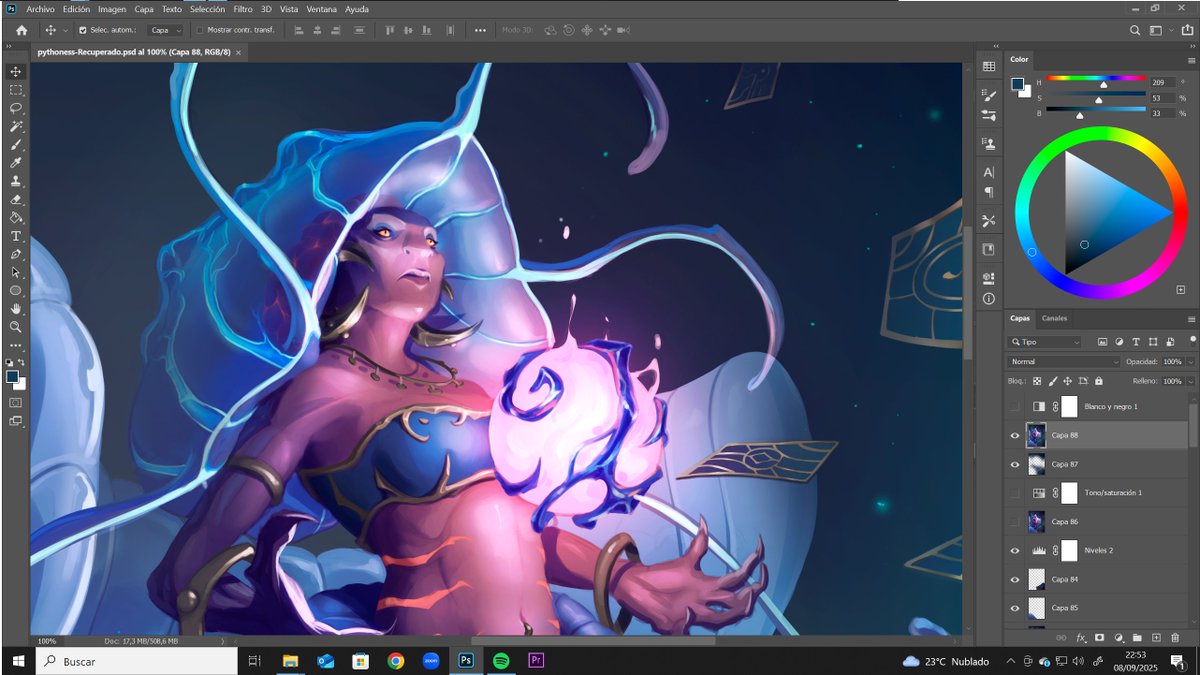Open blend mode Normal dropdown
Image resolution: width=1200 pixels, height=675 pixels.
pyautogui.click(x=1064, y=362)
